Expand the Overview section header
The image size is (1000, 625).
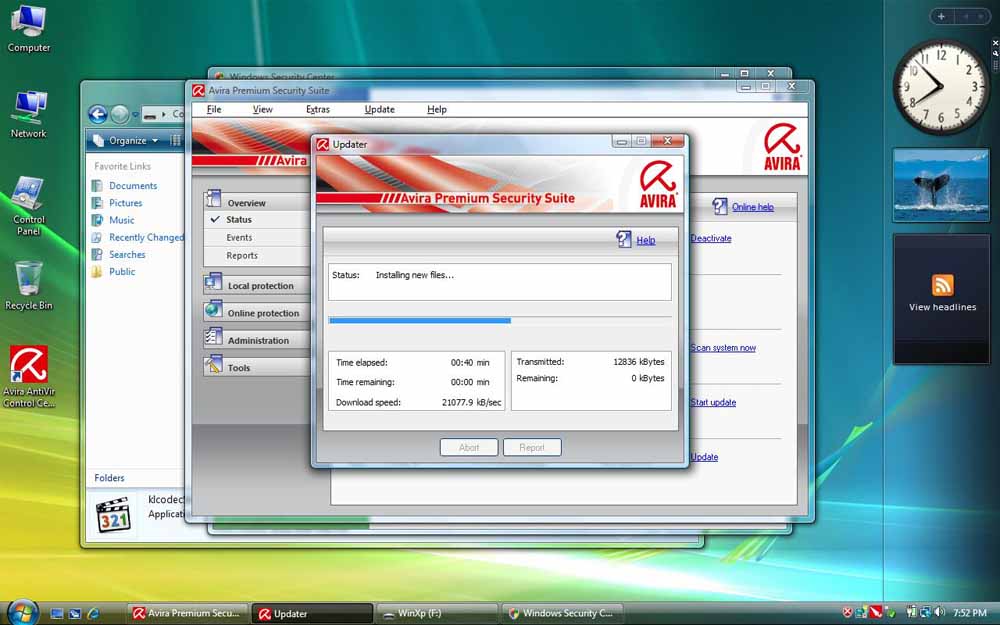point(246,203)
